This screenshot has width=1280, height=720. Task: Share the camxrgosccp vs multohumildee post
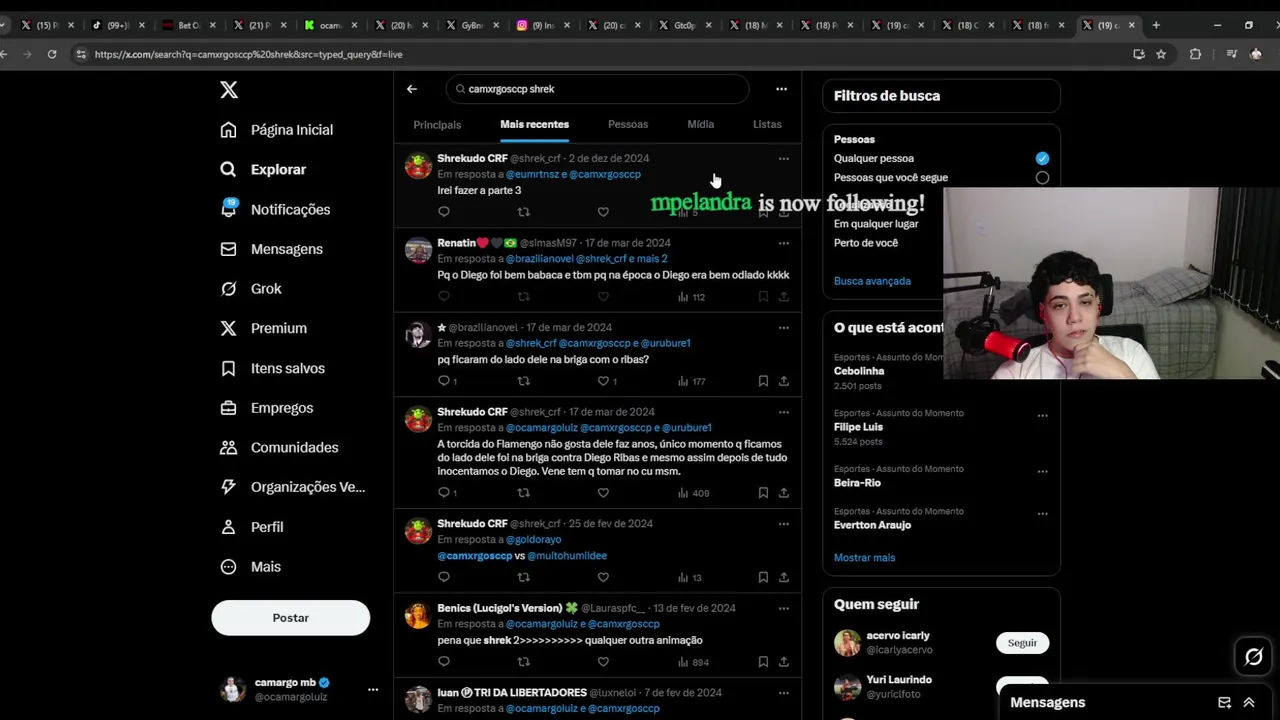pos(784,577)
